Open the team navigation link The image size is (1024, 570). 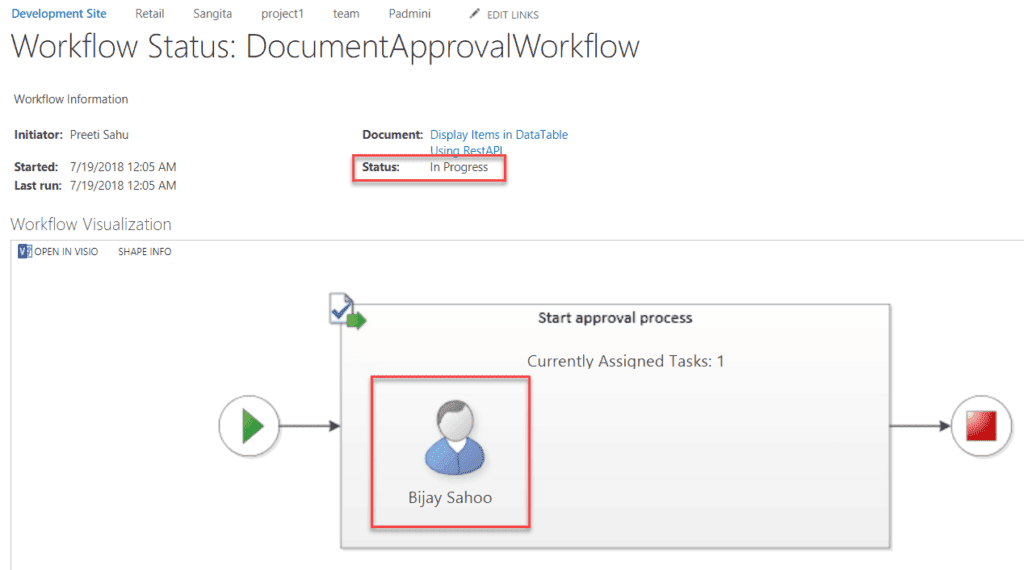point(346,14)
